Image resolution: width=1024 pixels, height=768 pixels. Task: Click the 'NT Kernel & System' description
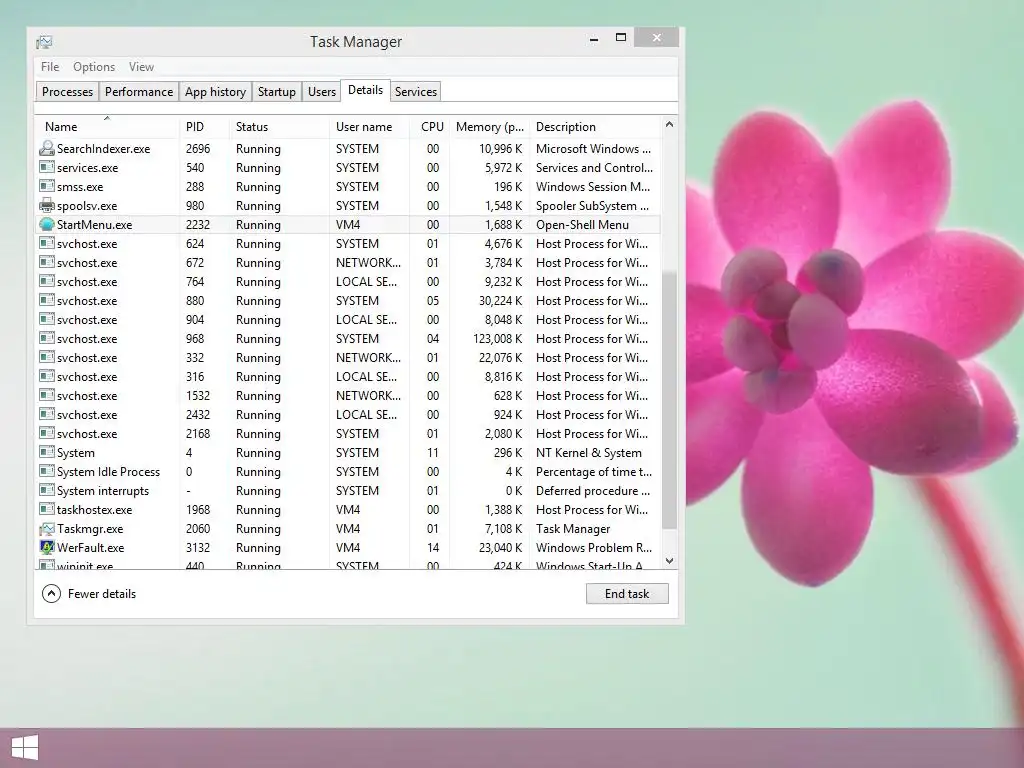coord(588,453)
